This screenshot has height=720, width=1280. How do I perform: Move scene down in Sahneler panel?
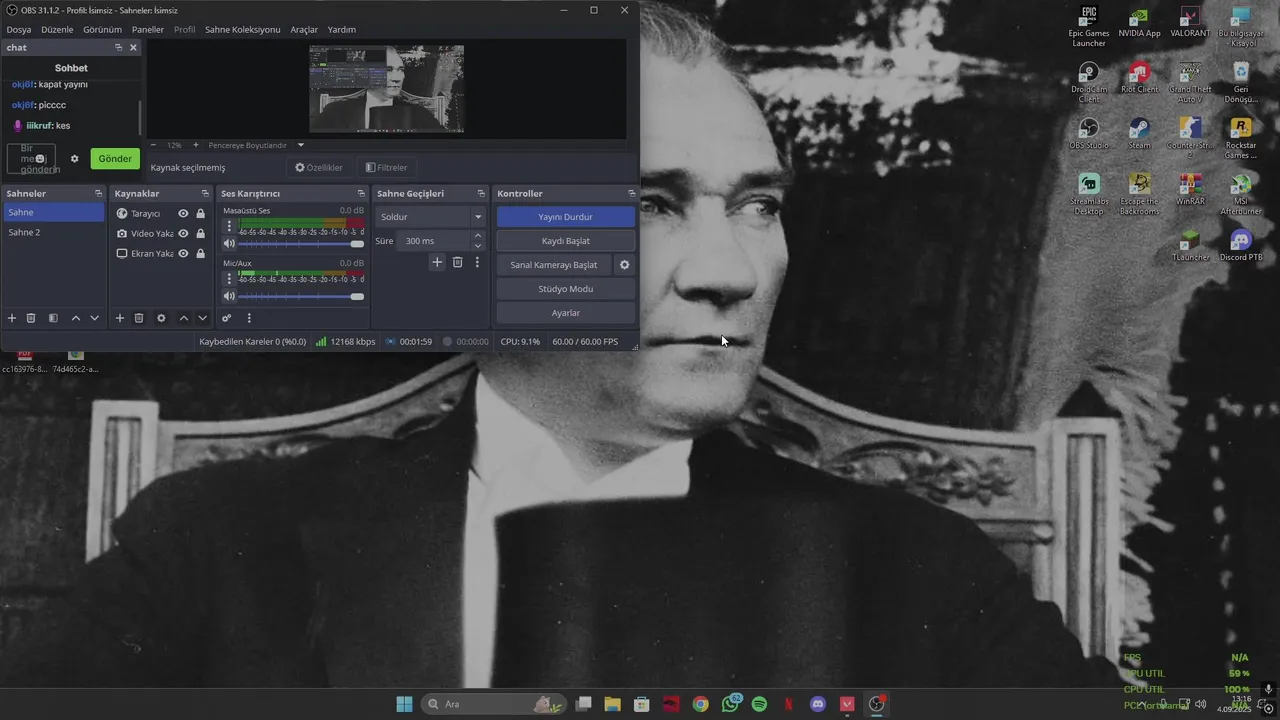click(x=94, y=318)
